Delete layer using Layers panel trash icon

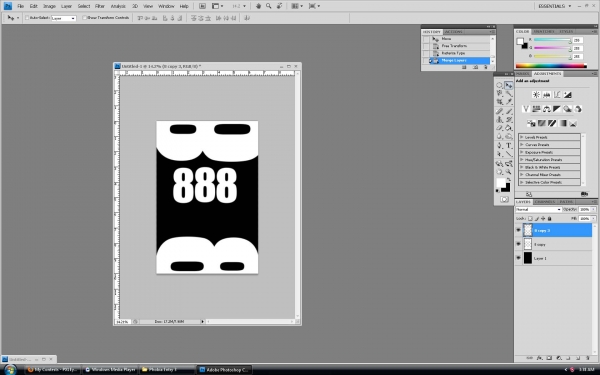click(587, 358)
